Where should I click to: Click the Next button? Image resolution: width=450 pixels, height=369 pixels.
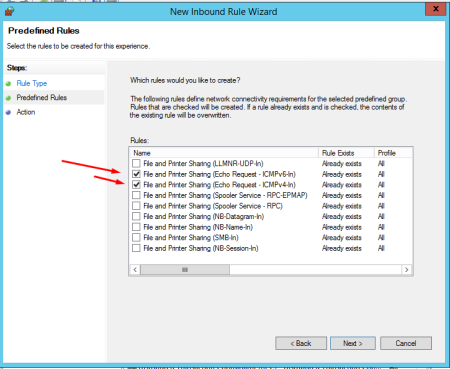coord(353,343)
